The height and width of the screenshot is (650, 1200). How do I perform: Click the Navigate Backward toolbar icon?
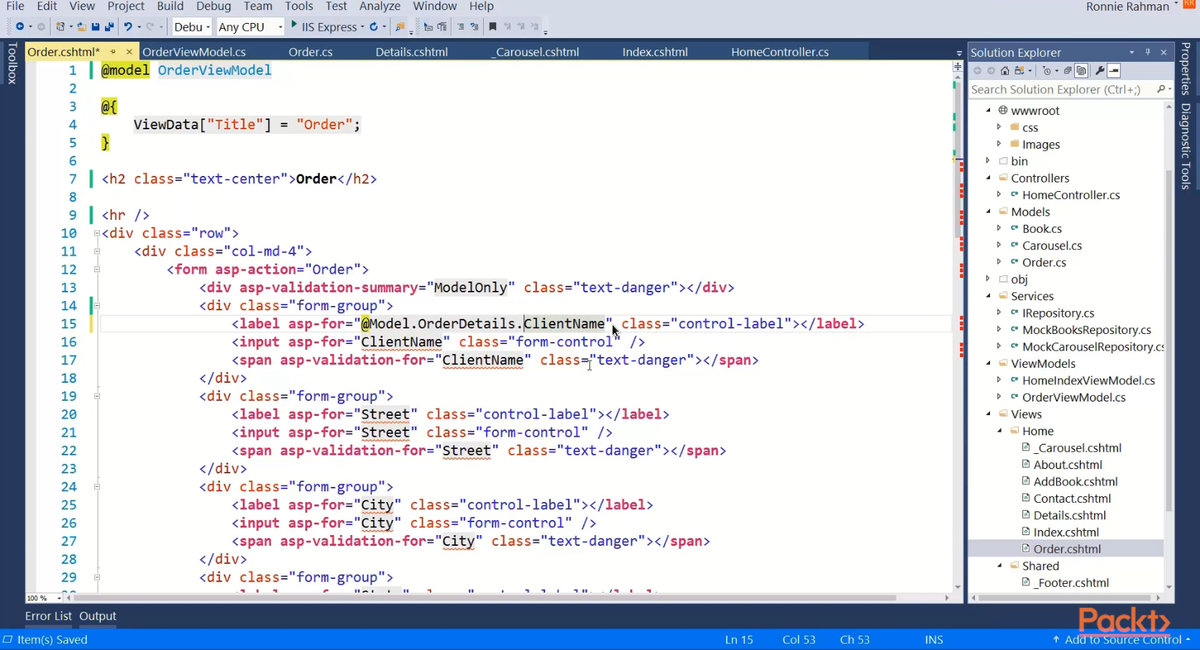(x=20, y=27)
